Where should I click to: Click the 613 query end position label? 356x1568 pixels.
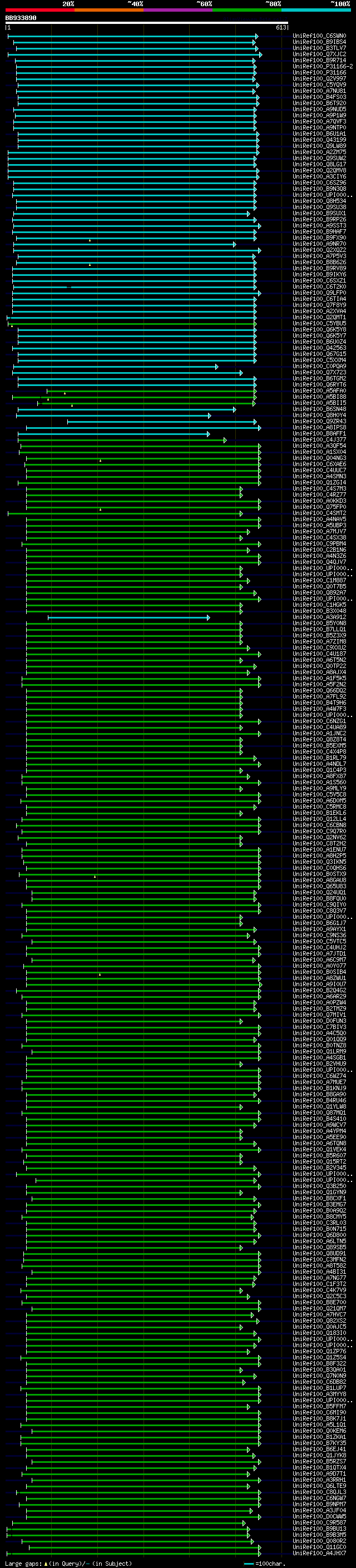[x=281, y=27]
